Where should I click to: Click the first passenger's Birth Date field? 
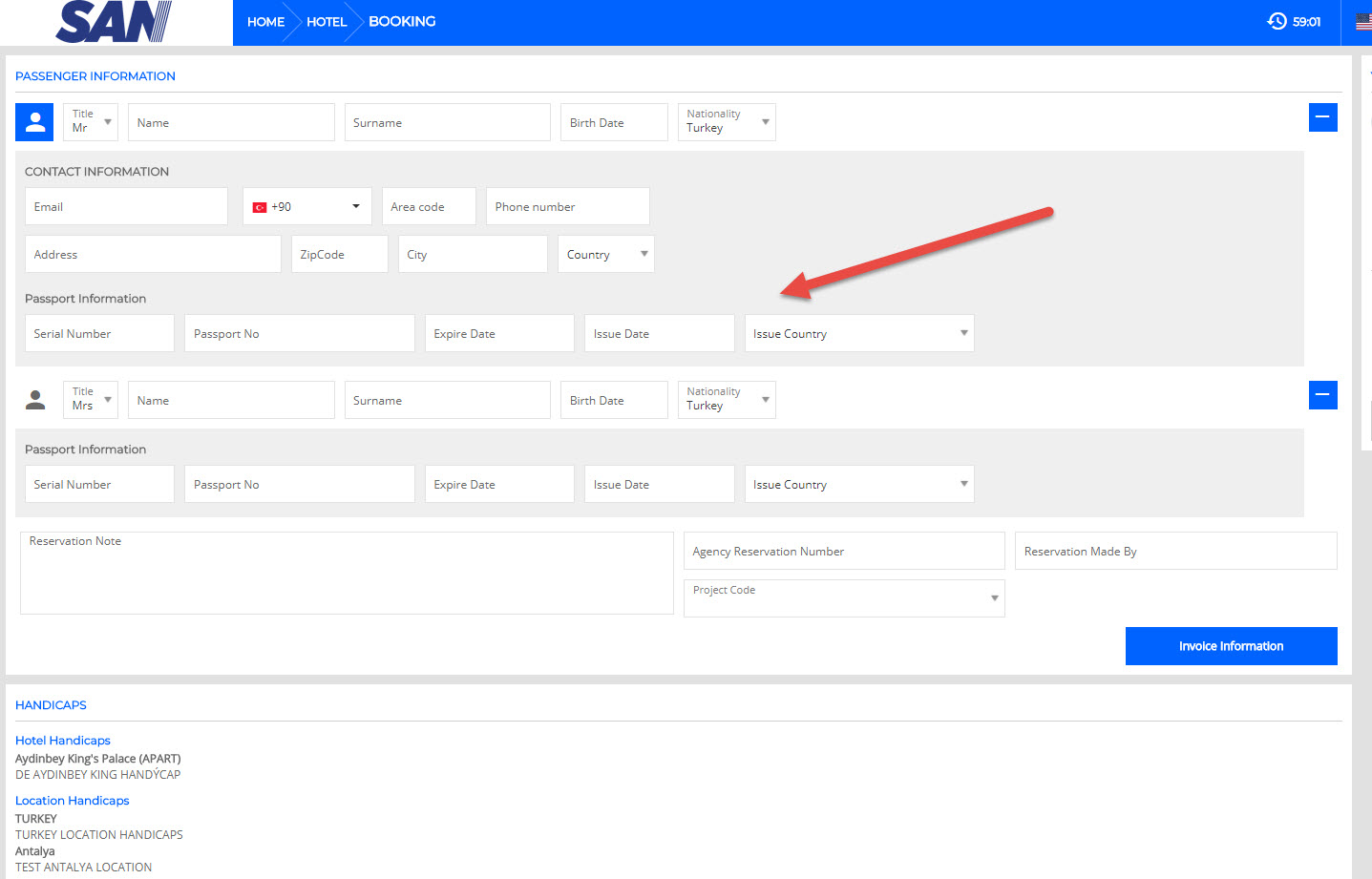click(x=614, y=122)
